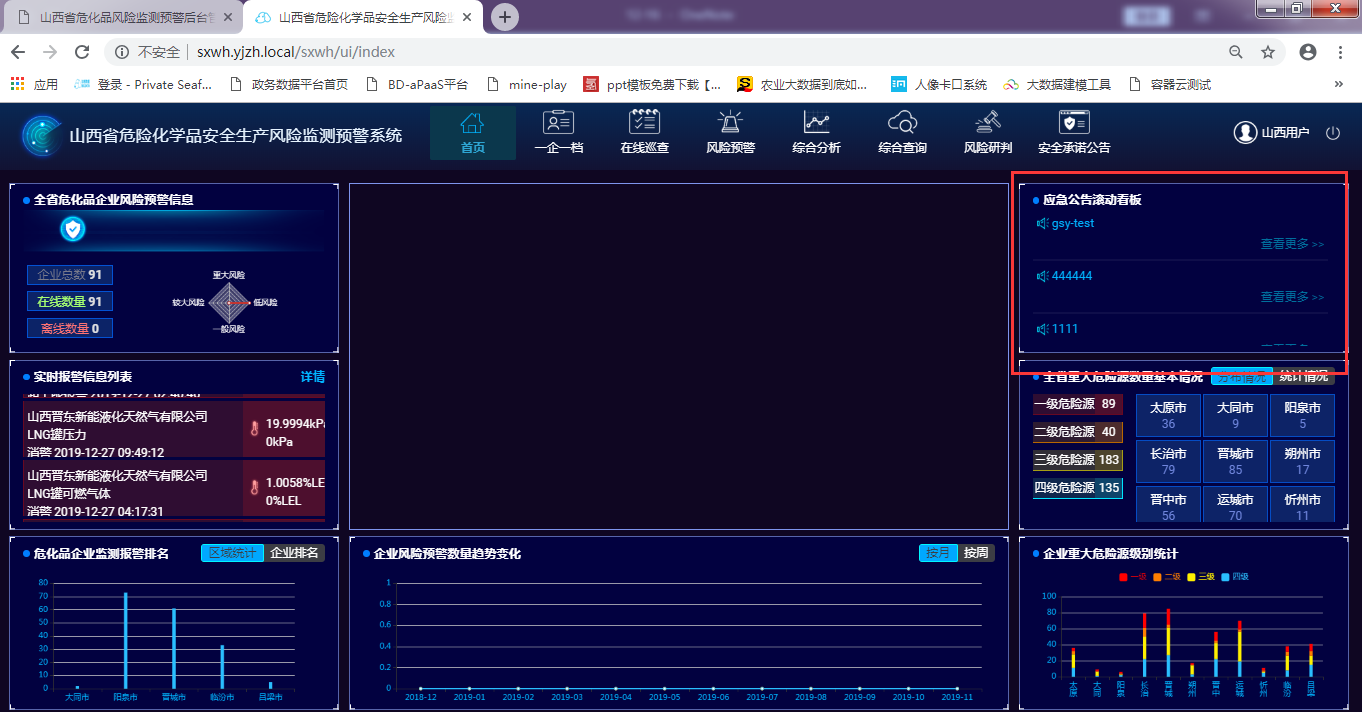Open the 风险预警 risk warning module
The height and width of the screenshot is (712, 1362).
click(731, 134)
